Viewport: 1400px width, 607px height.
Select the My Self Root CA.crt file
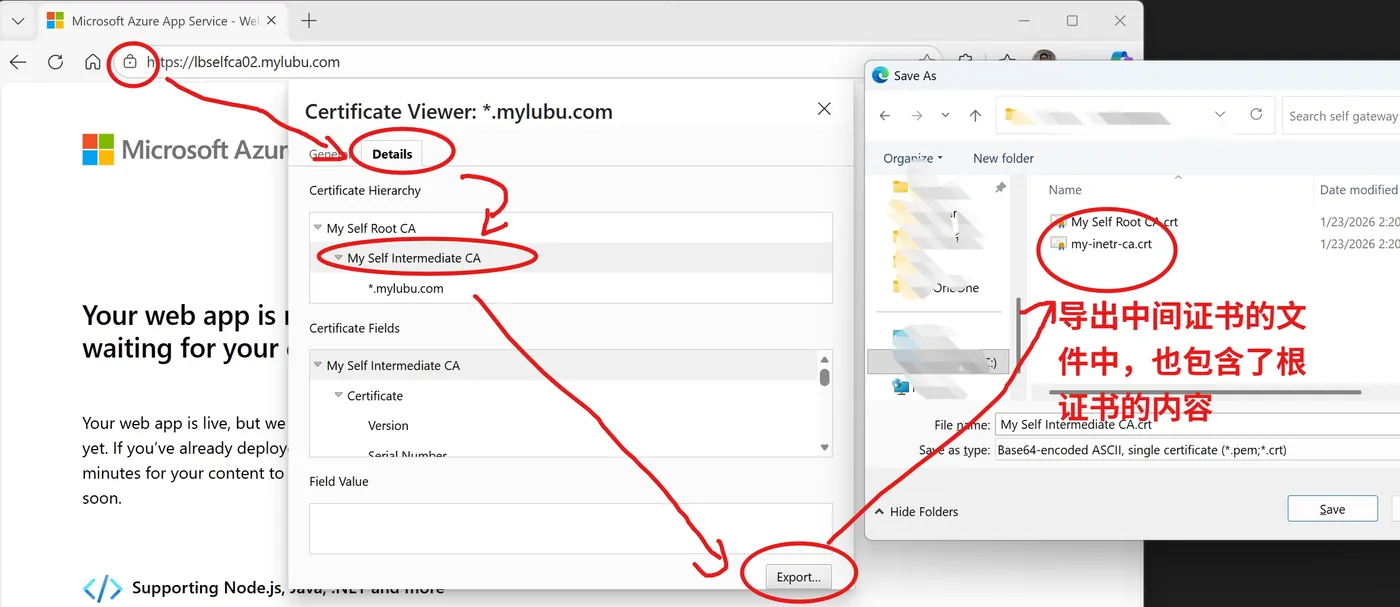pyautogui.click(x=1124, y=222)
